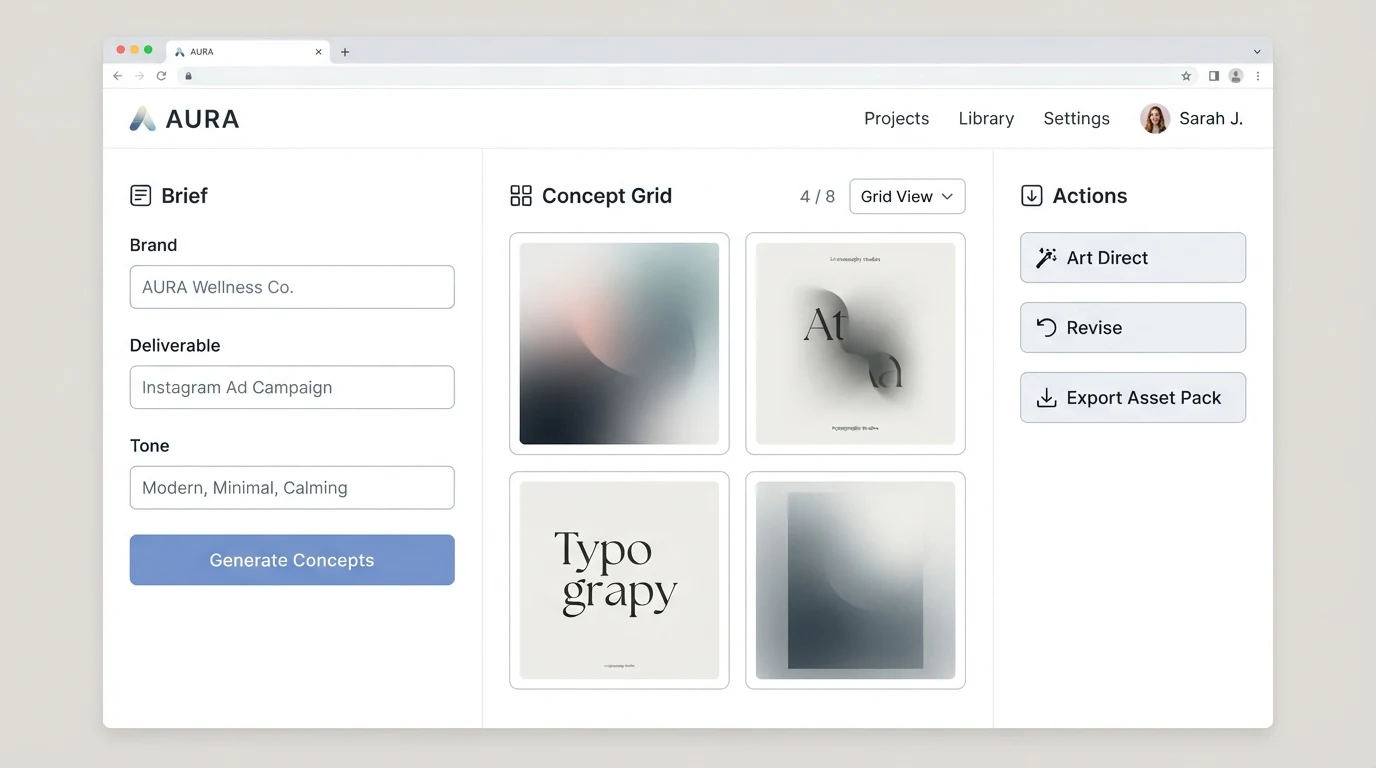Click the padlock site info icon
Screen dimensions: 1376x768
click(x=188, y=76)
